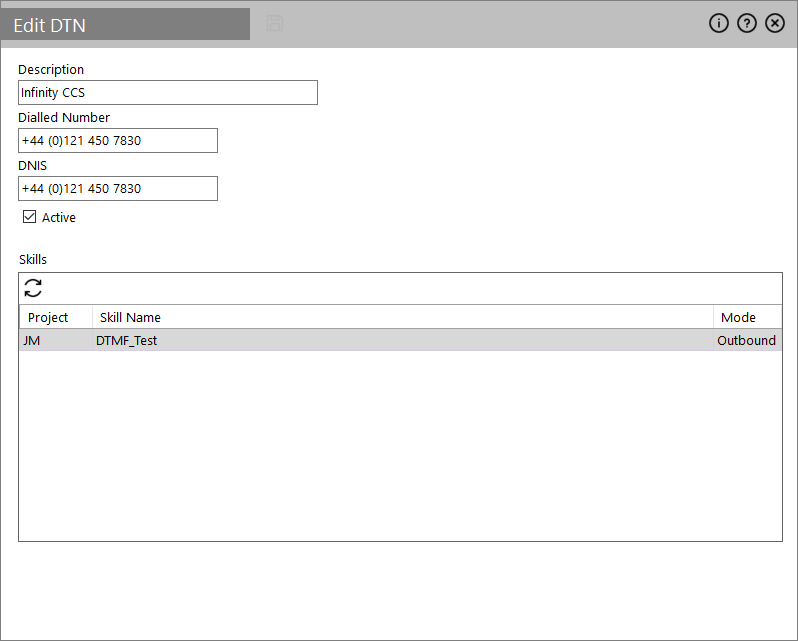This screenshot has height=641, width=798.
Task: Click into the Dialled Number input field
Action: point(117,141)
